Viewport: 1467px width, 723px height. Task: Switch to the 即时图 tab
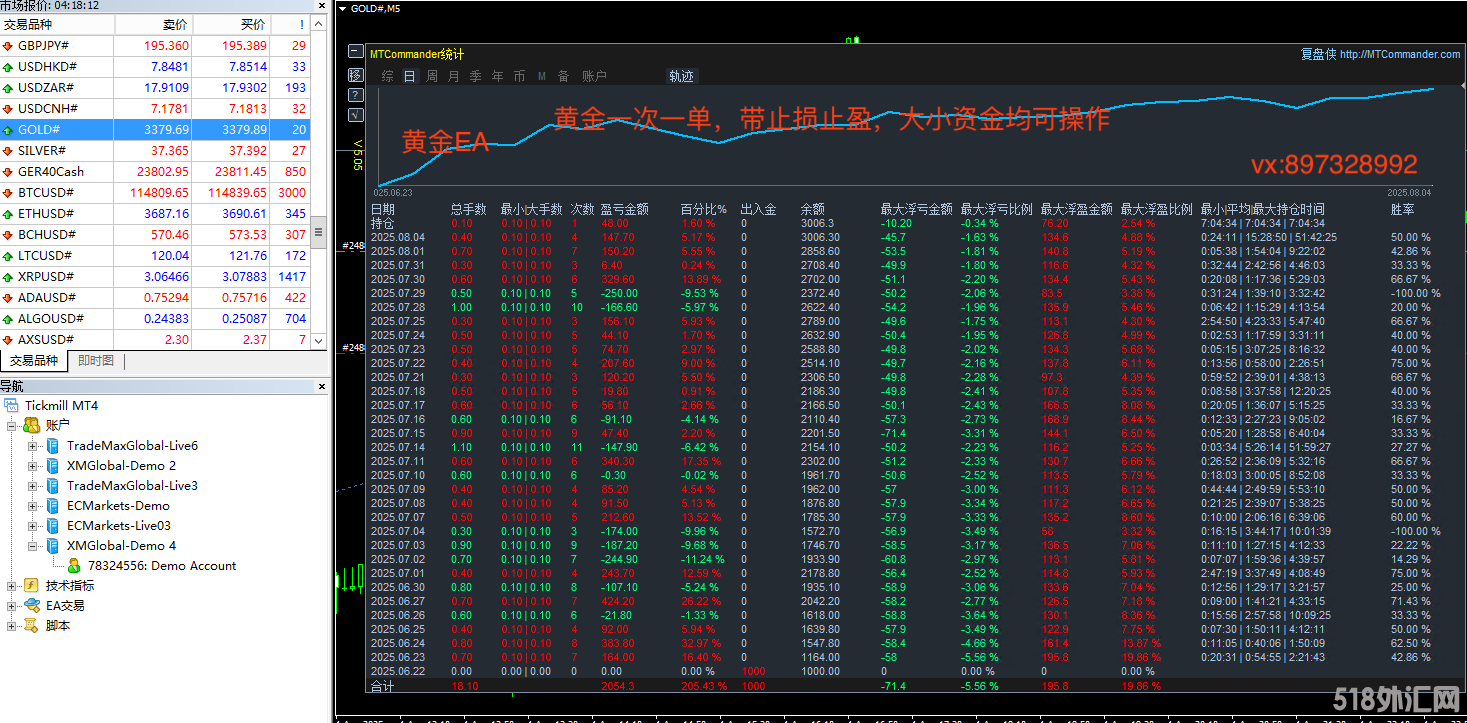tap(96, 361)
